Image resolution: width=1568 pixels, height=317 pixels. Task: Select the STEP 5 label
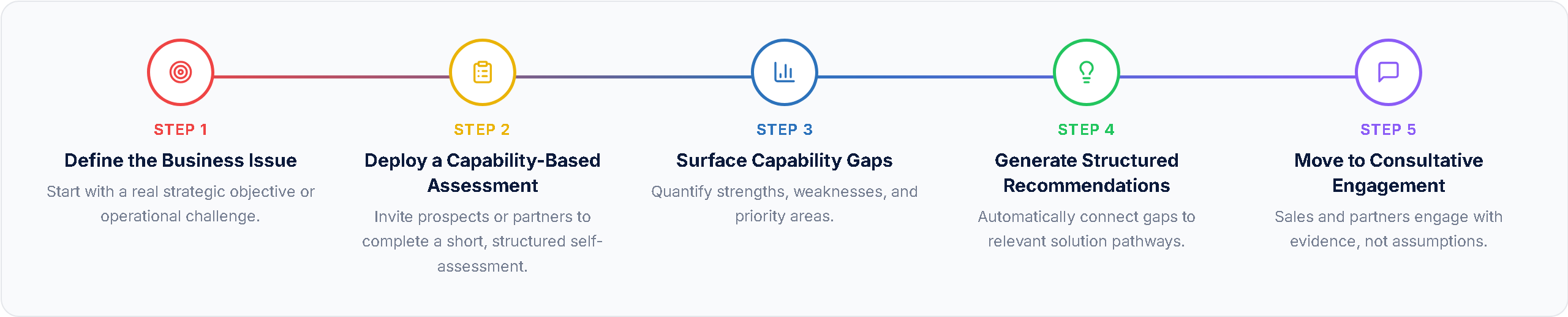(x=1389, y=130)
